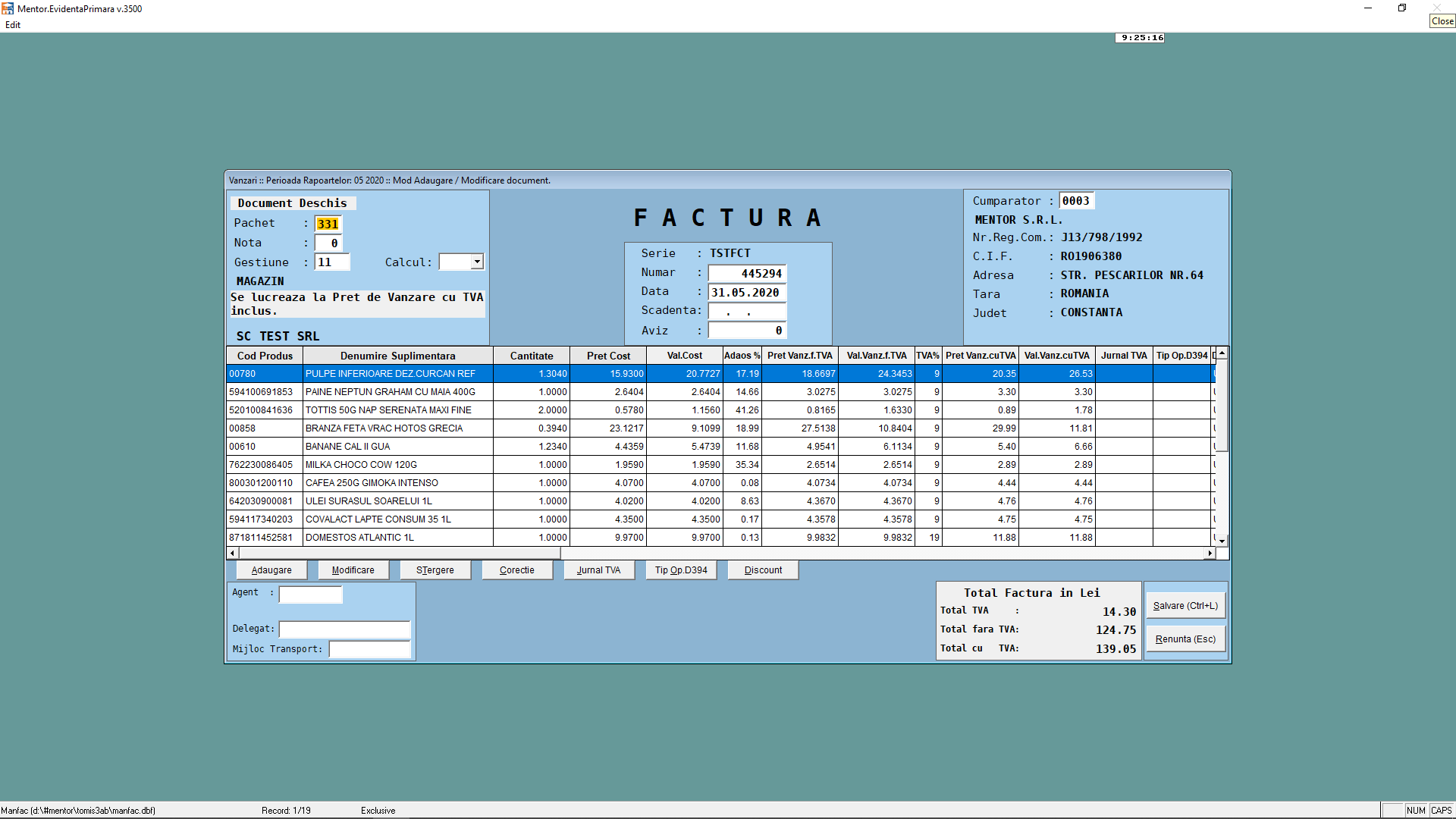1456x819 pixels.
Task: Open the Calcul dropdown
Action: click(x=477, y=262)
